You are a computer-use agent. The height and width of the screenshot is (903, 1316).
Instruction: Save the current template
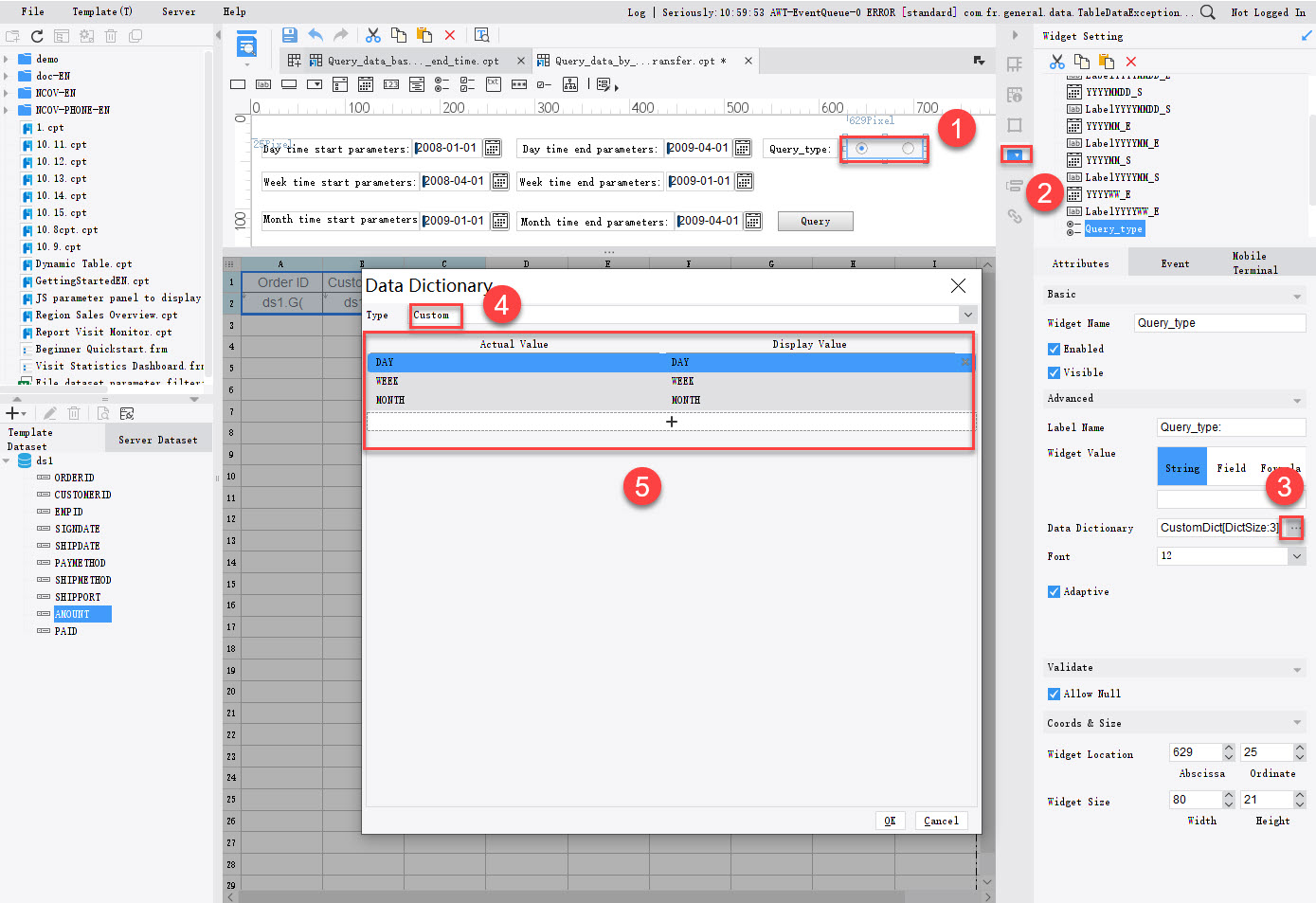click(x=290, y=35)
